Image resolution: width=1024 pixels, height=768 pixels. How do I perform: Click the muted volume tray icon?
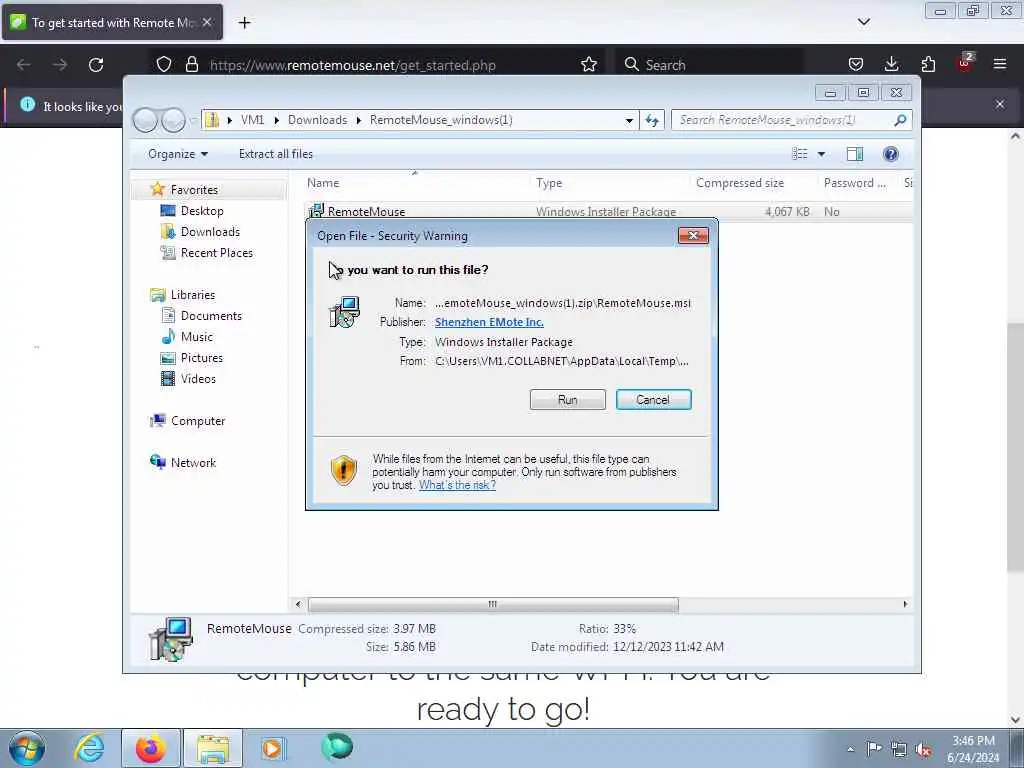pyautogui.click(x=923, y=749)
